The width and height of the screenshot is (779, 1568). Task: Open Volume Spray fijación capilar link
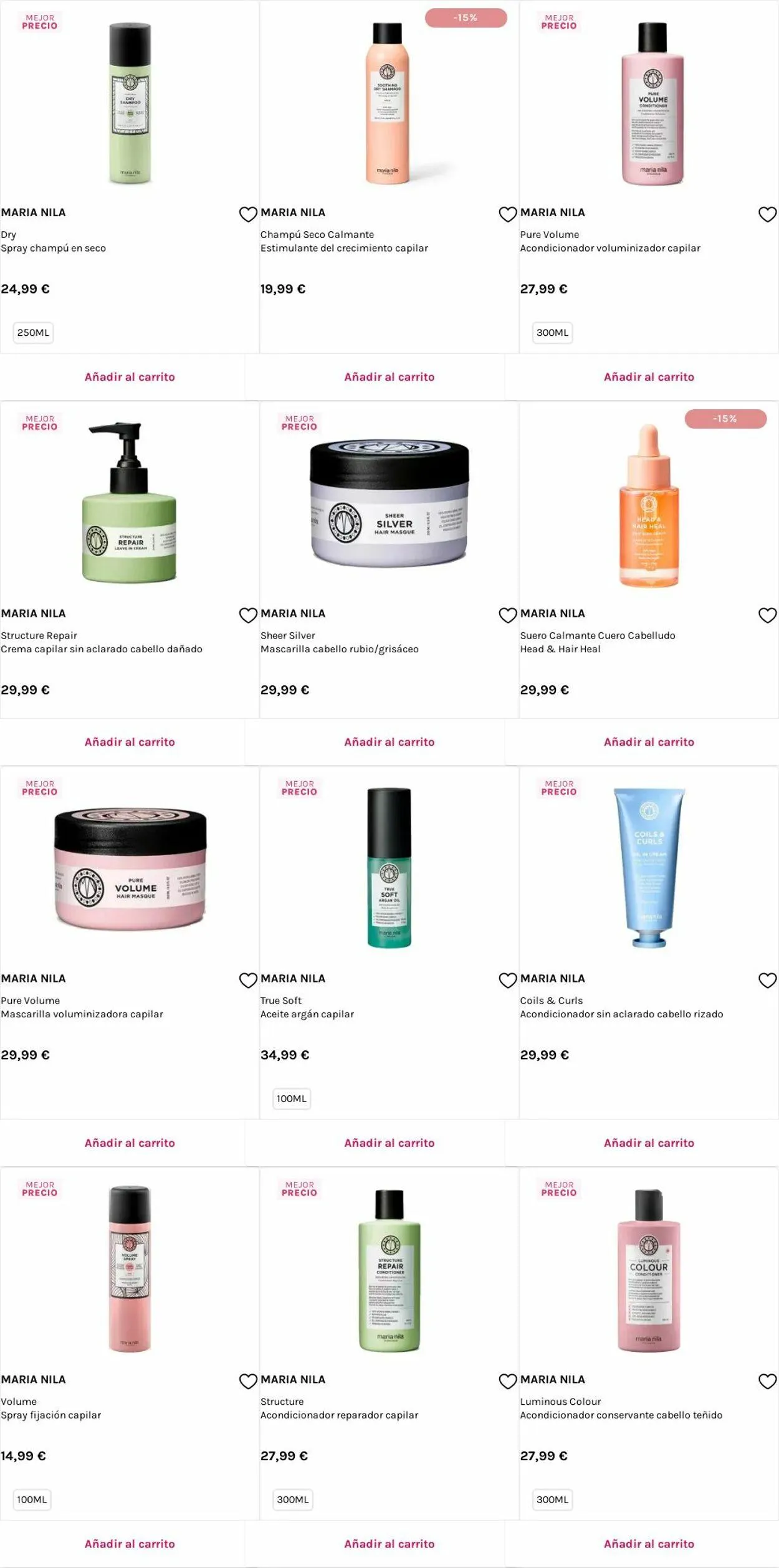[x=50, y=1408]
